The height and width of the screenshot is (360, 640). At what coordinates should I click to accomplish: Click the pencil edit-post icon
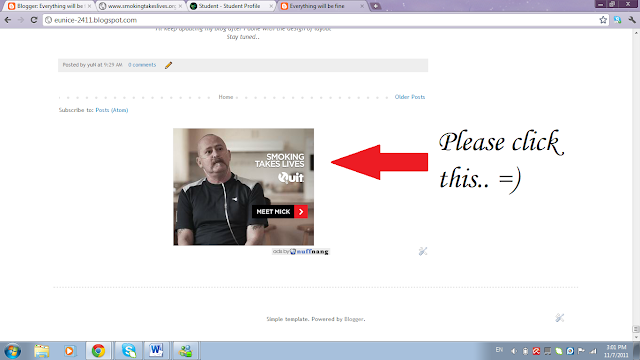pos(168,65)
